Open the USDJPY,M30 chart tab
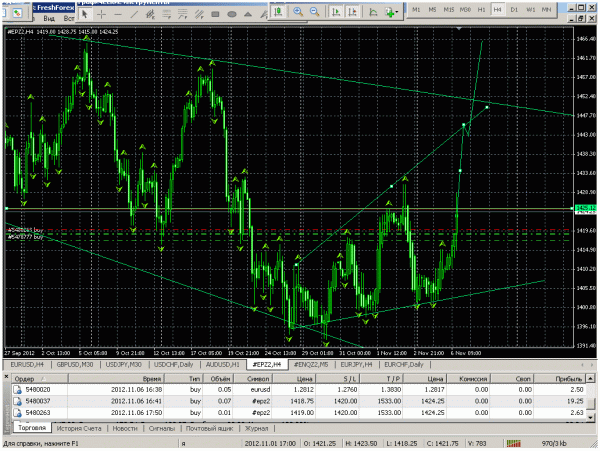This screenshot has width=600, height=451. click(x=123, y=365)
